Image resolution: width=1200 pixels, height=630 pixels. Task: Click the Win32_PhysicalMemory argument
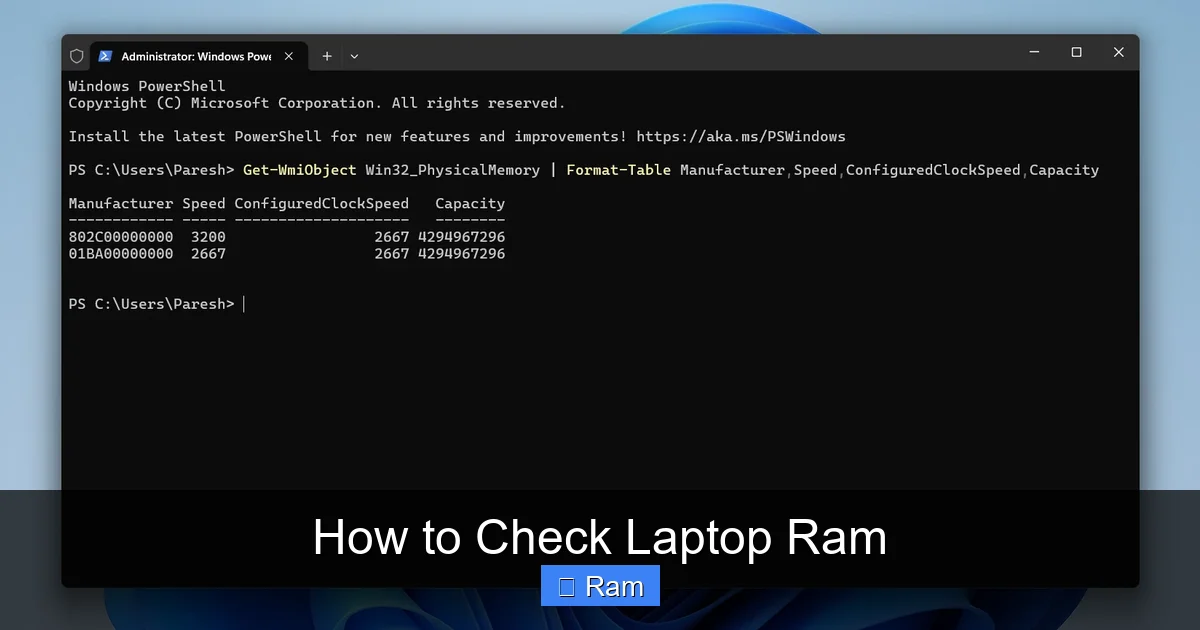click(x=452, y=170)
